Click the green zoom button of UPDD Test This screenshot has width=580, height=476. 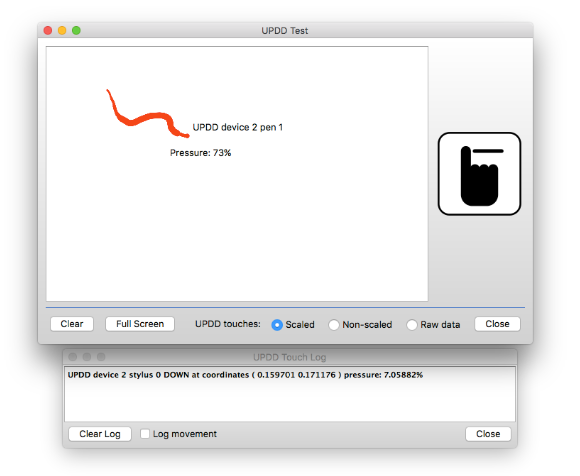click(x=76, y=30)
